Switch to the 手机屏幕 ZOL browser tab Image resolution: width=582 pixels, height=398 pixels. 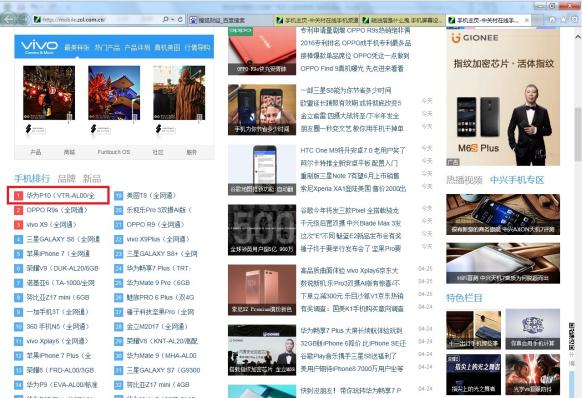[x=402, y=20]
